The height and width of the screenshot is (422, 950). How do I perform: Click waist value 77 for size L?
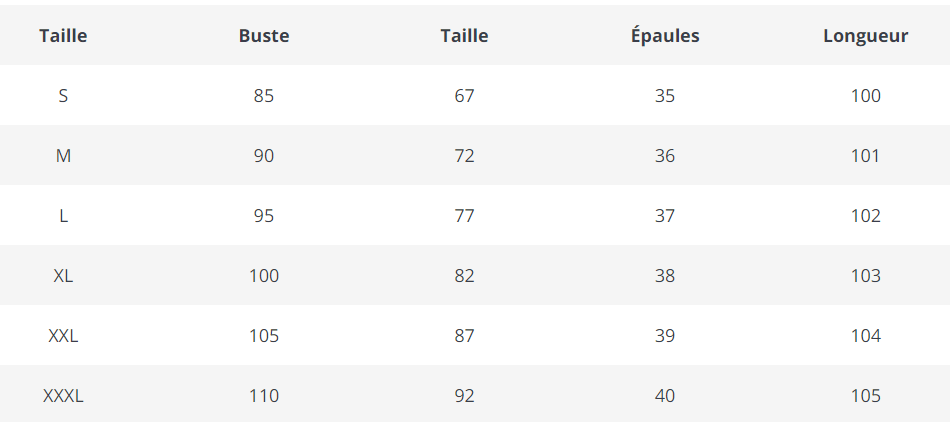pyautogui.click(x=464, y=216)
